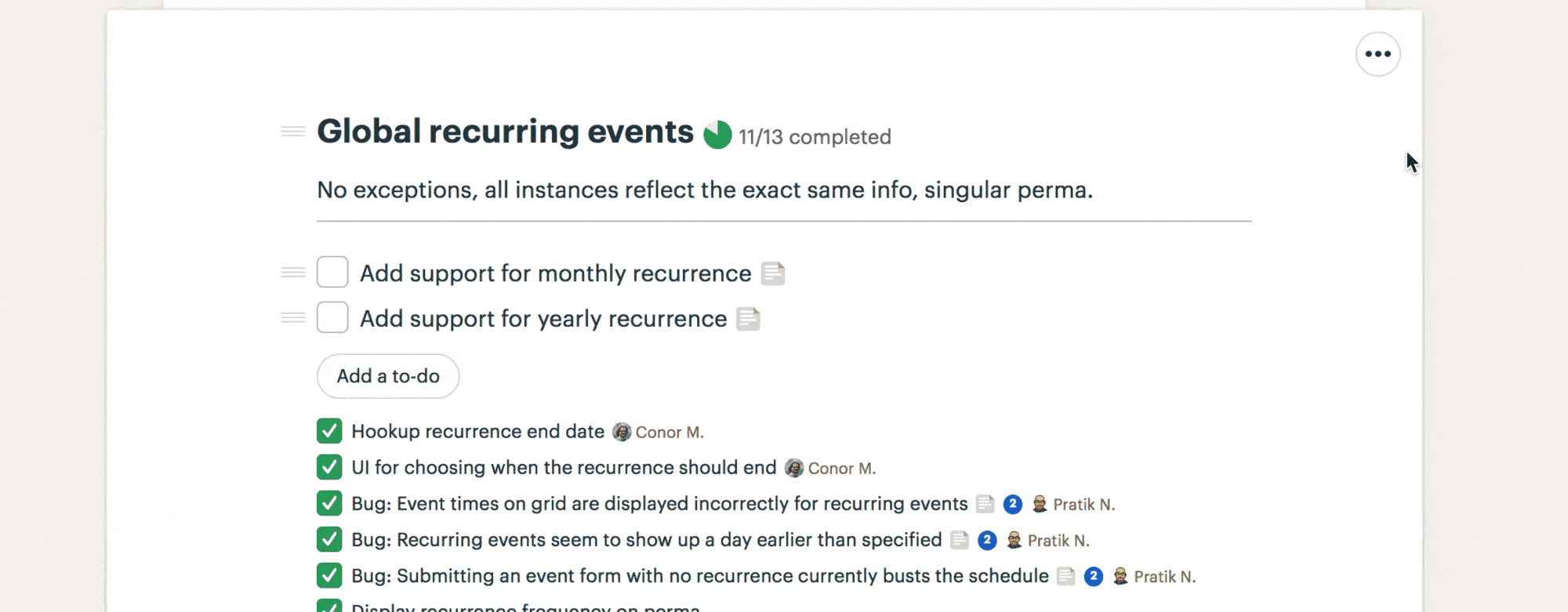Screen dimensions: 1568x612
Task: Click comment count badge on Submitting event form bug
Action: [1094, 576]
